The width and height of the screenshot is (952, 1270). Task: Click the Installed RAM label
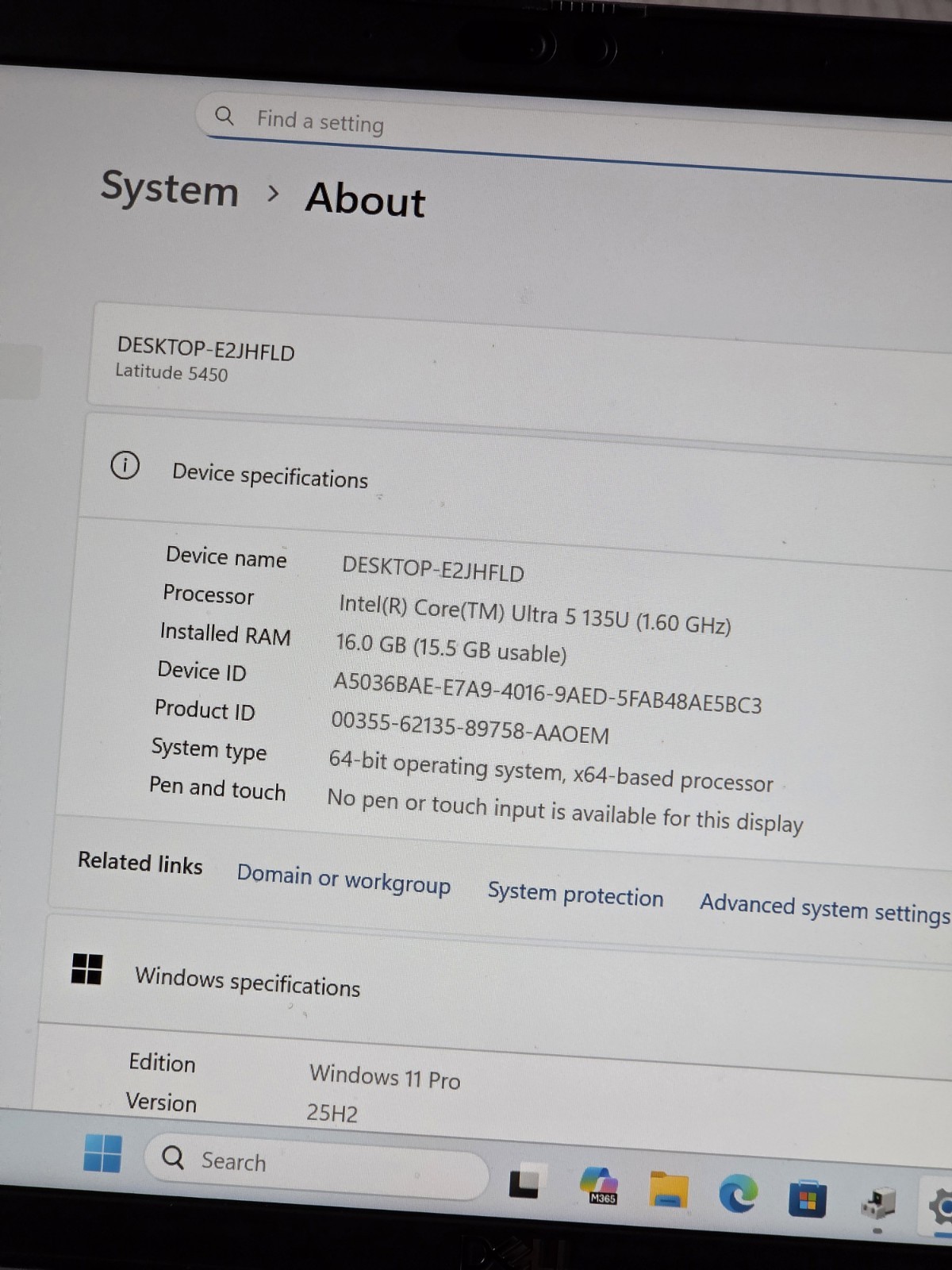pyautogui.click(x=225, y=633)
